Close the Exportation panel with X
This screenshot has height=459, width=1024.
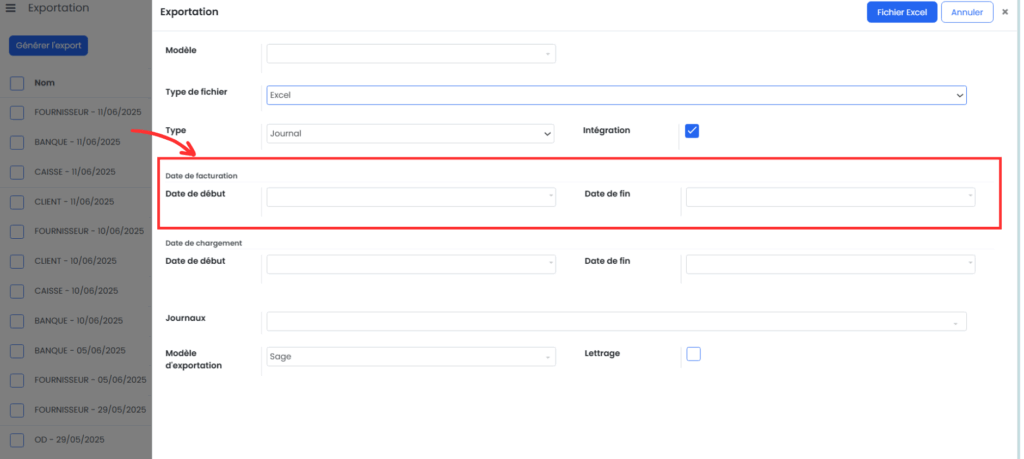pos(1005,12)
